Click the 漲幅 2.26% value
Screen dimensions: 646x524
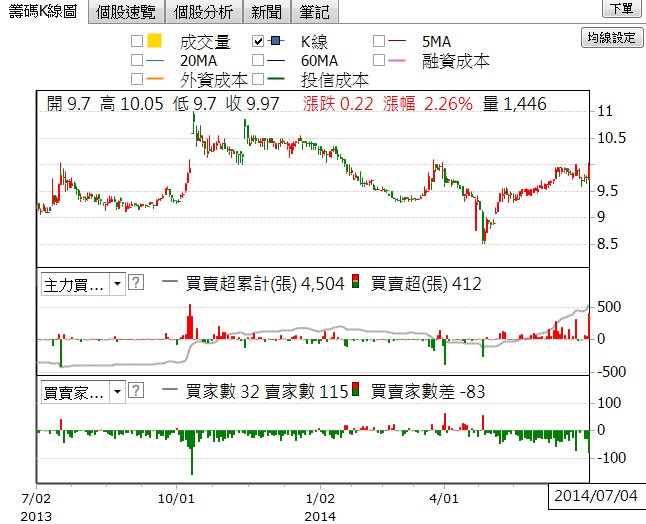coord(428,104)
